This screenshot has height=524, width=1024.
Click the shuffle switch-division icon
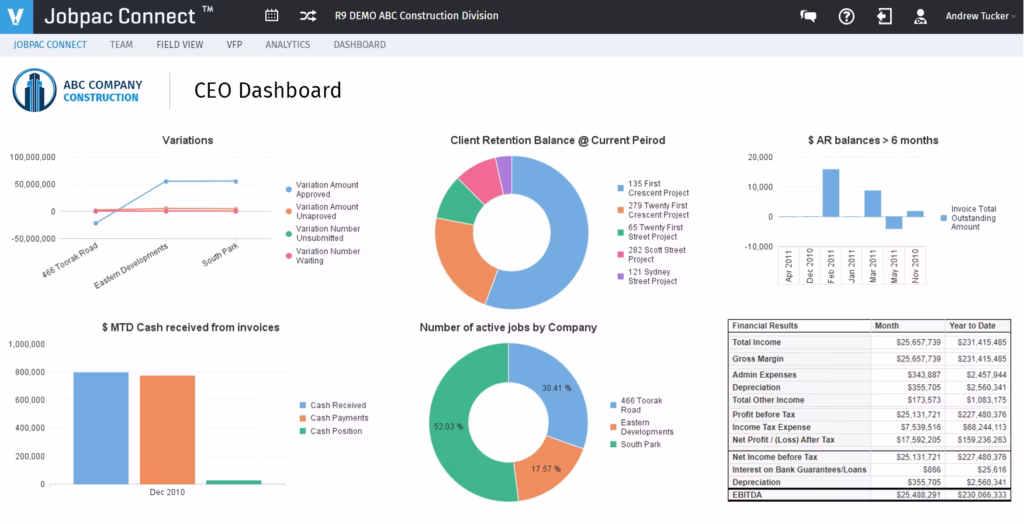[308, 16]
